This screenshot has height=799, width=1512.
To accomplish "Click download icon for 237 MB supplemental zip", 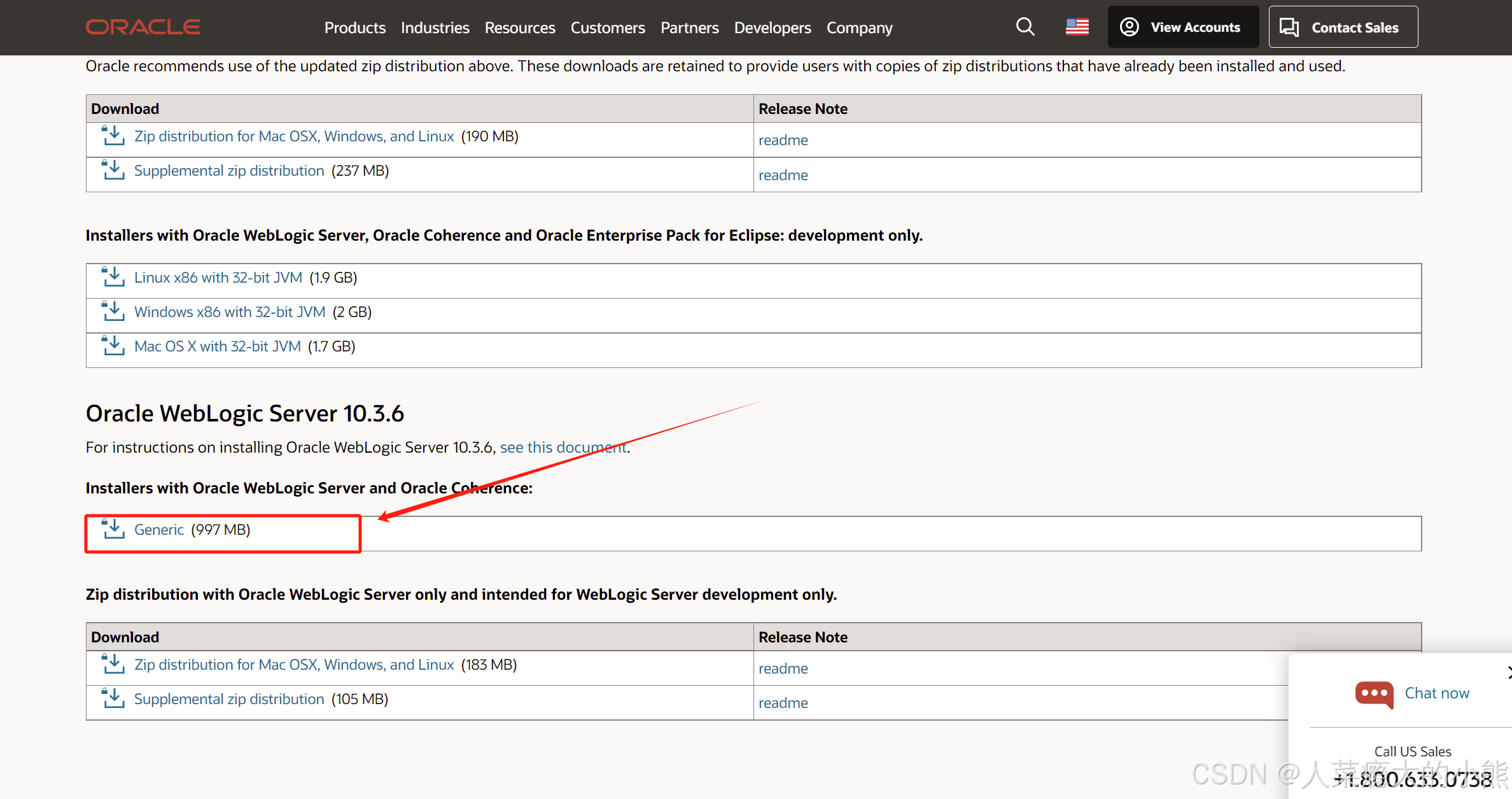I will (x=113, y=170).
